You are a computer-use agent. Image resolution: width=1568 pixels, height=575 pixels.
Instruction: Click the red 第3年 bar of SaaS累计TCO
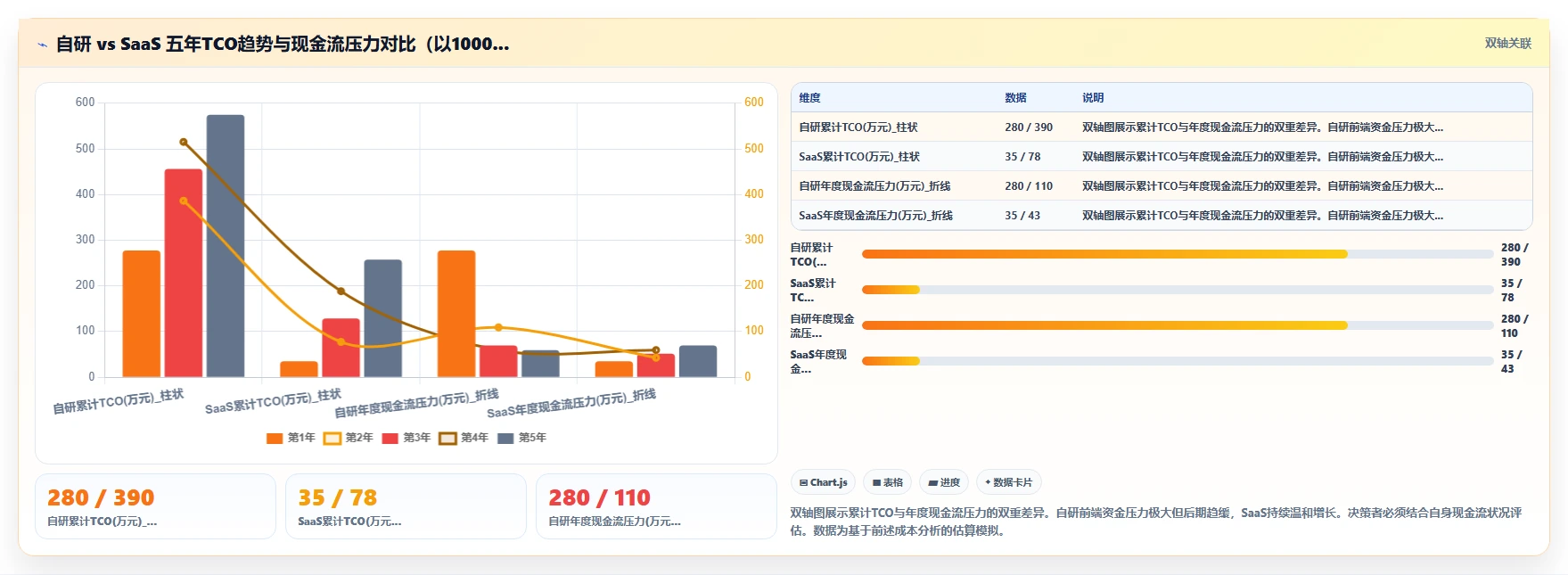(x=341, y=348)
